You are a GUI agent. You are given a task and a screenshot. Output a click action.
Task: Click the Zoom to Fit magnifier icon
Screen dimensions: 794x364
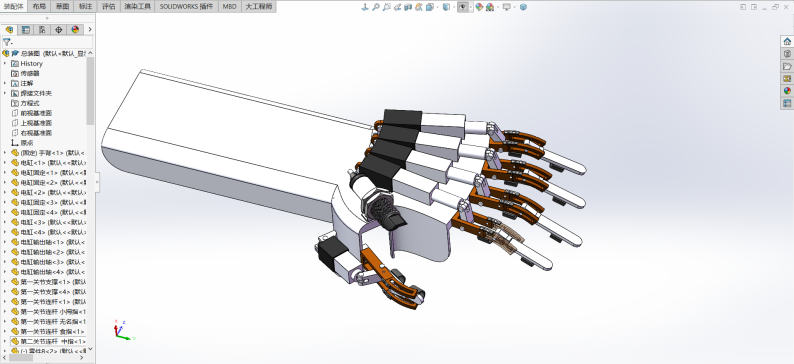376,7
